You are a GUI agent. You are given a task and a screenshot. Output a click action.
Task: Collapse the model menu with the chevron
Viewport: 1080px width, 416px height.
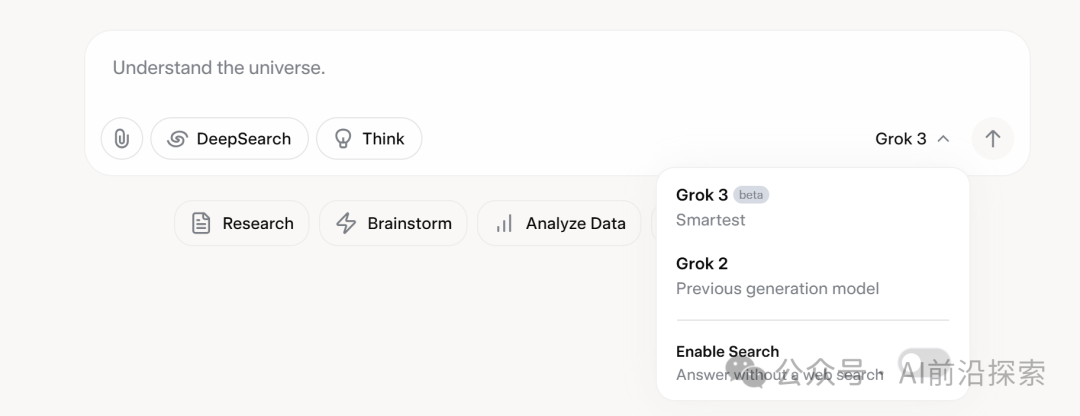[x=943, y=139]
